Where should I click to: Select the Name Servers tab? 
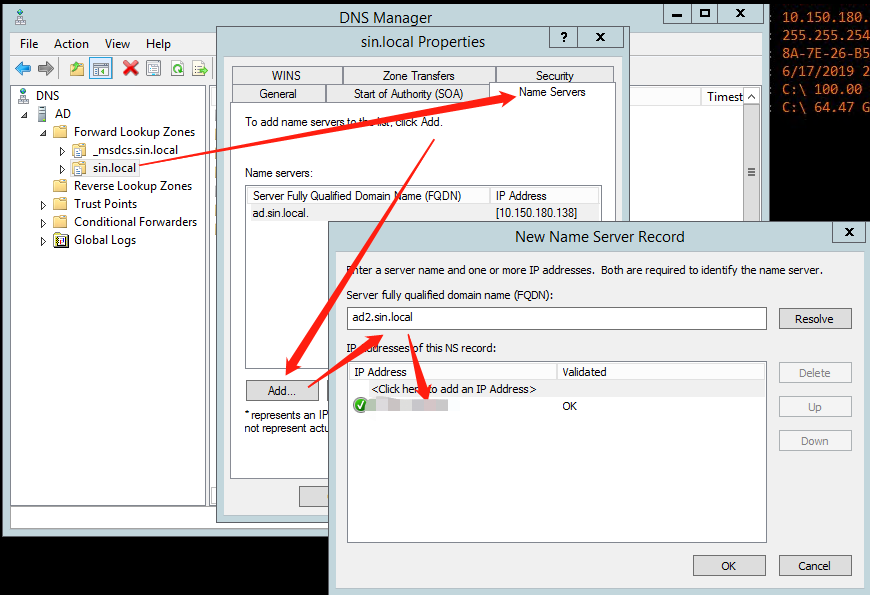(x=552, y=92)
